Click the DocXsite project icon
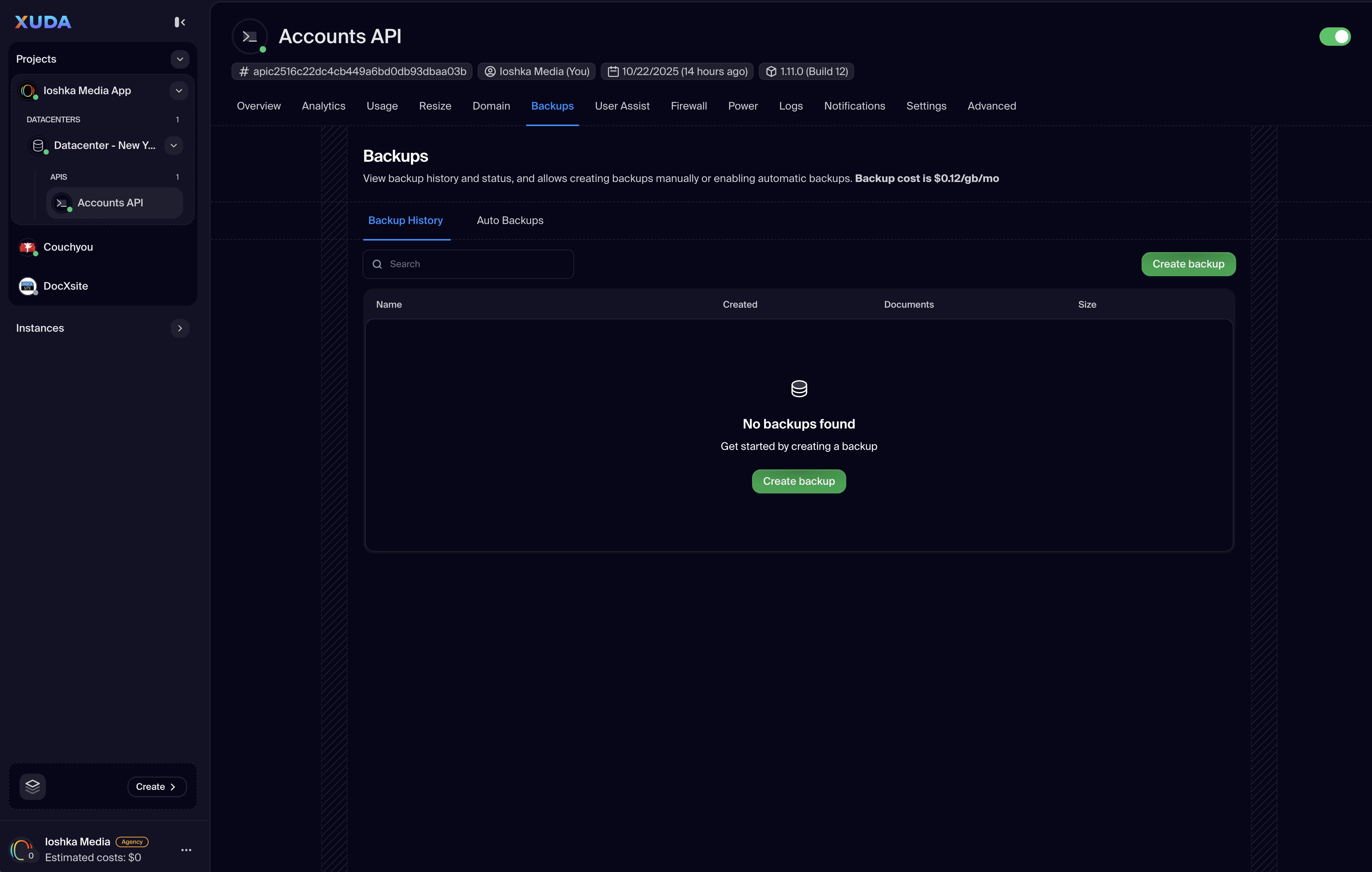This screenshot has height=872, width=1372. coord(27,286)
